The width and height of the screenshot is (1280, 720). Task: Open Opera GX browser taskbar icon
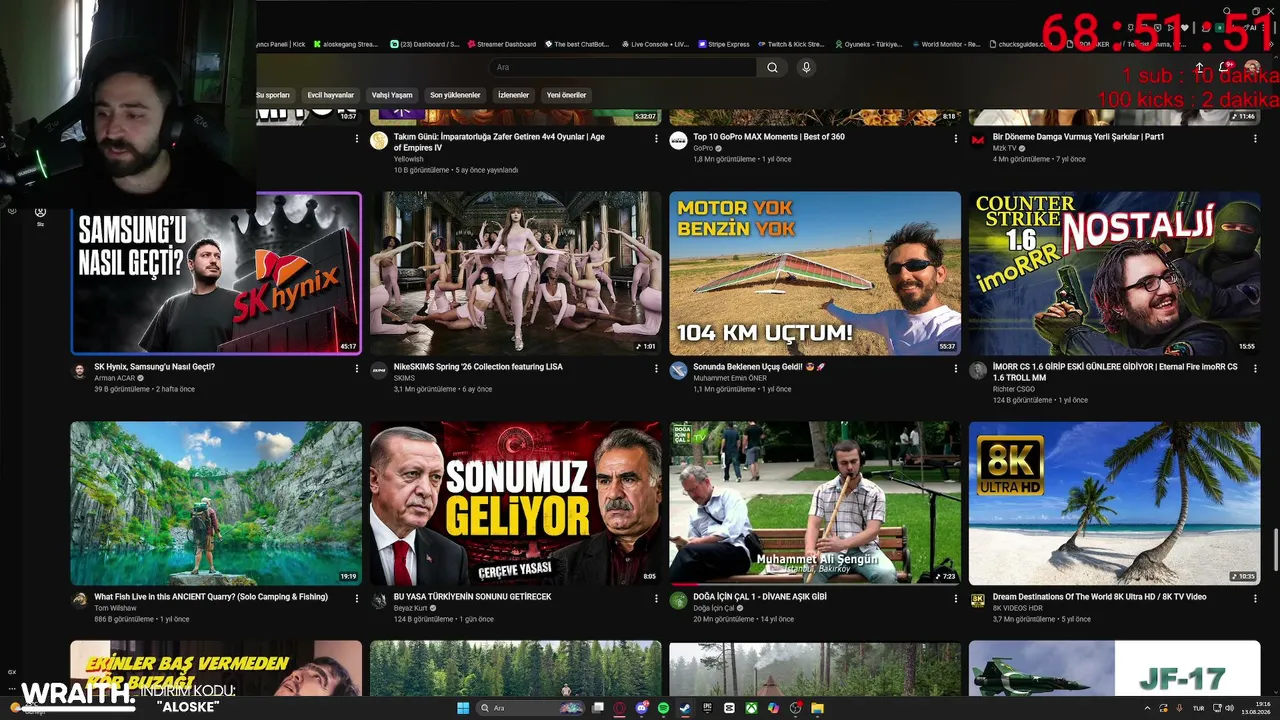click(x=619, y=708)
